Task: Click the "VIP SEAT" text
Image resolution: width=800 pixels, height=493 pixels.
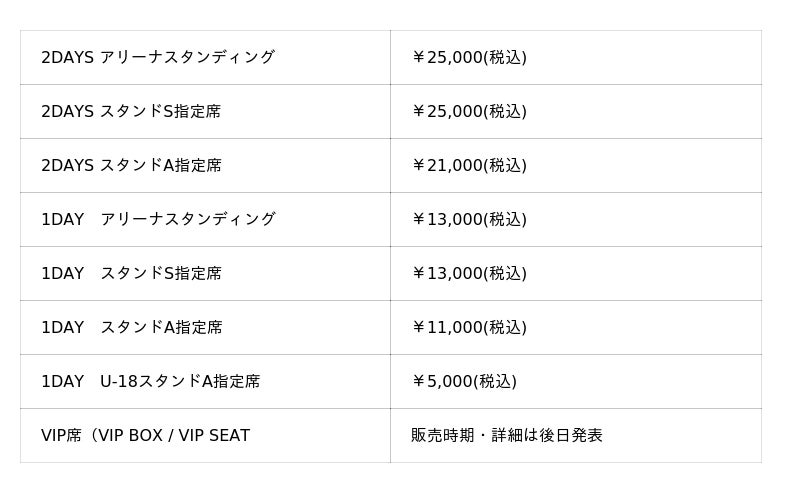Action: 214,436
